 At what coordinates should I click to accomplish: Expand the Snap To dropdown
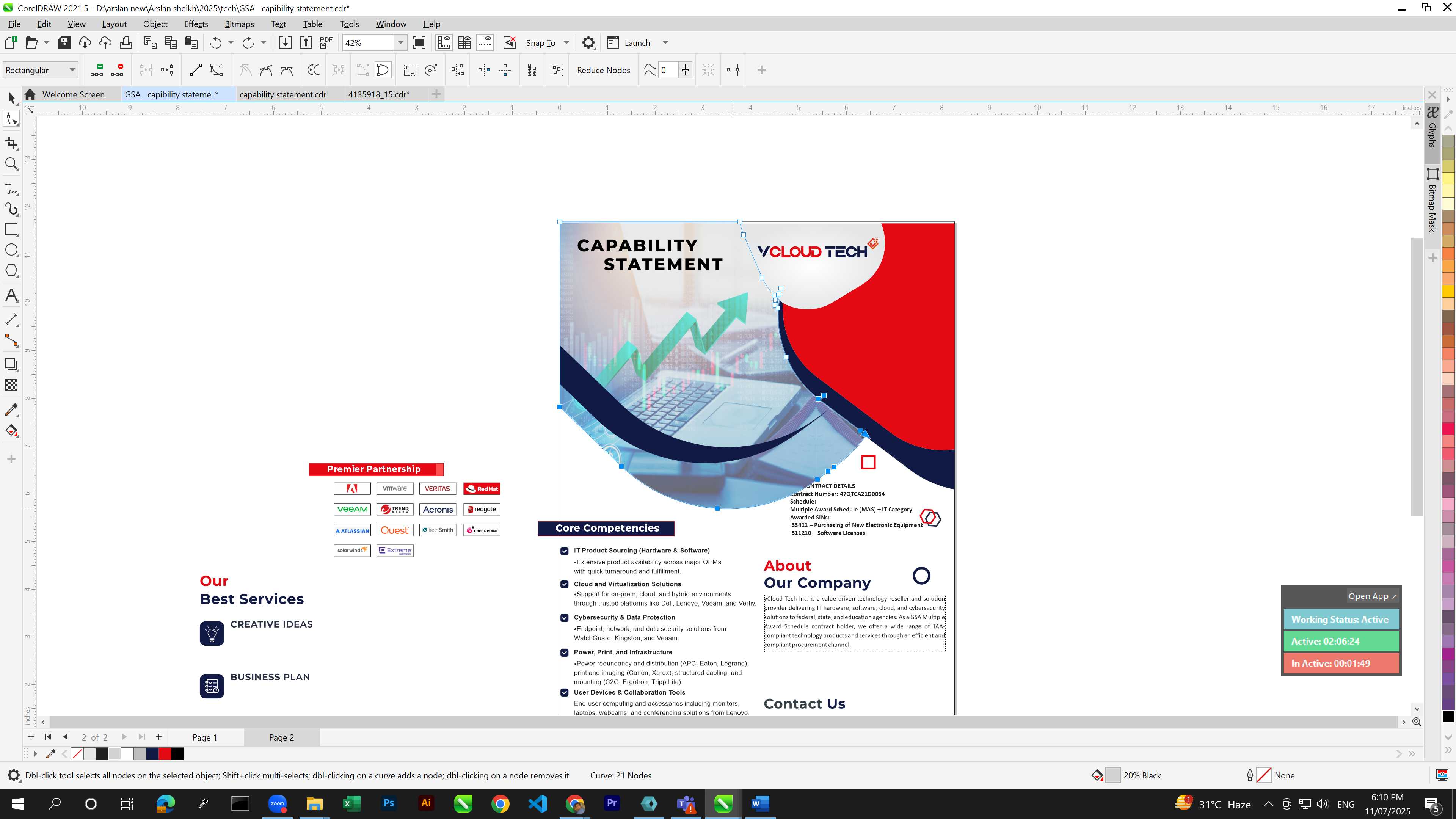coord(566,43)
